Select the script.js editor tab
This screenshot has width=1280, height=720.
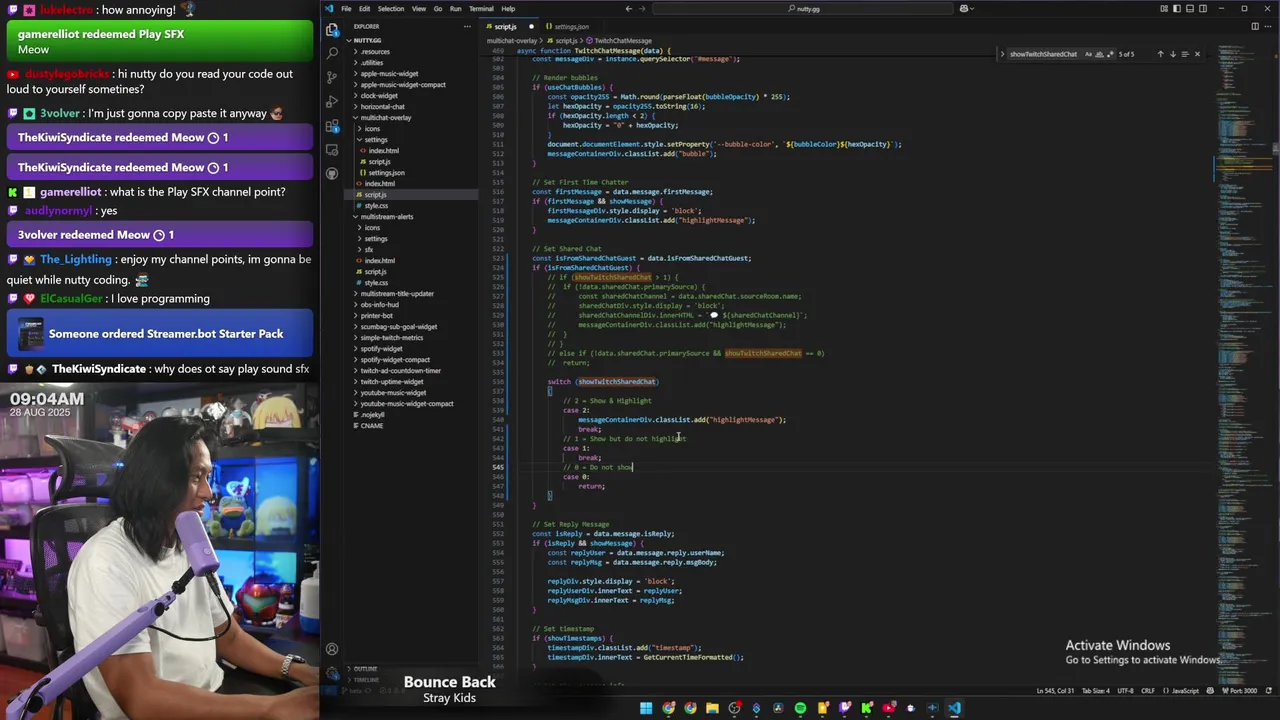point(510,26)
